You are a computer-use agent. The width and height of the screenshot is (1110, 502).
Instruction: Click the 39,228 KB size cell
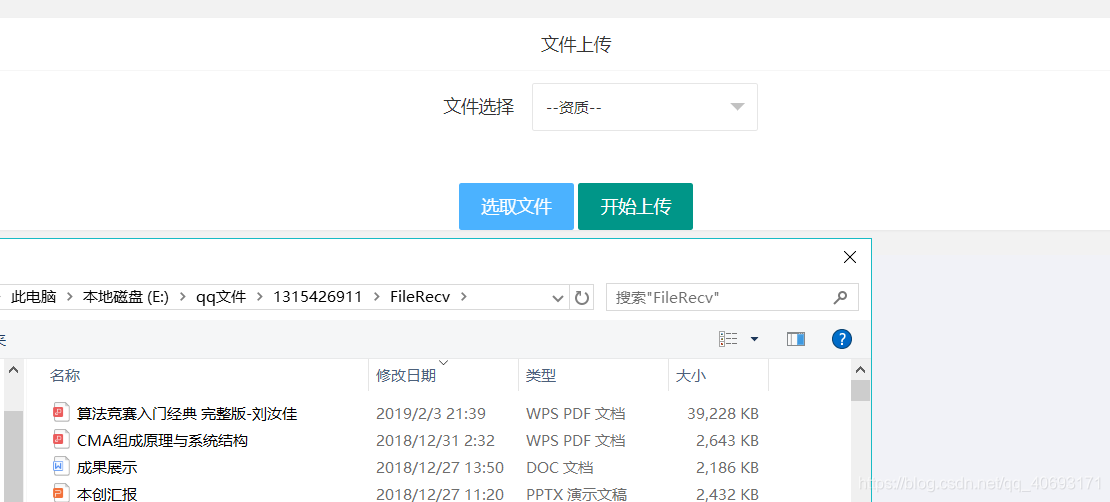(x=723, y=413)
